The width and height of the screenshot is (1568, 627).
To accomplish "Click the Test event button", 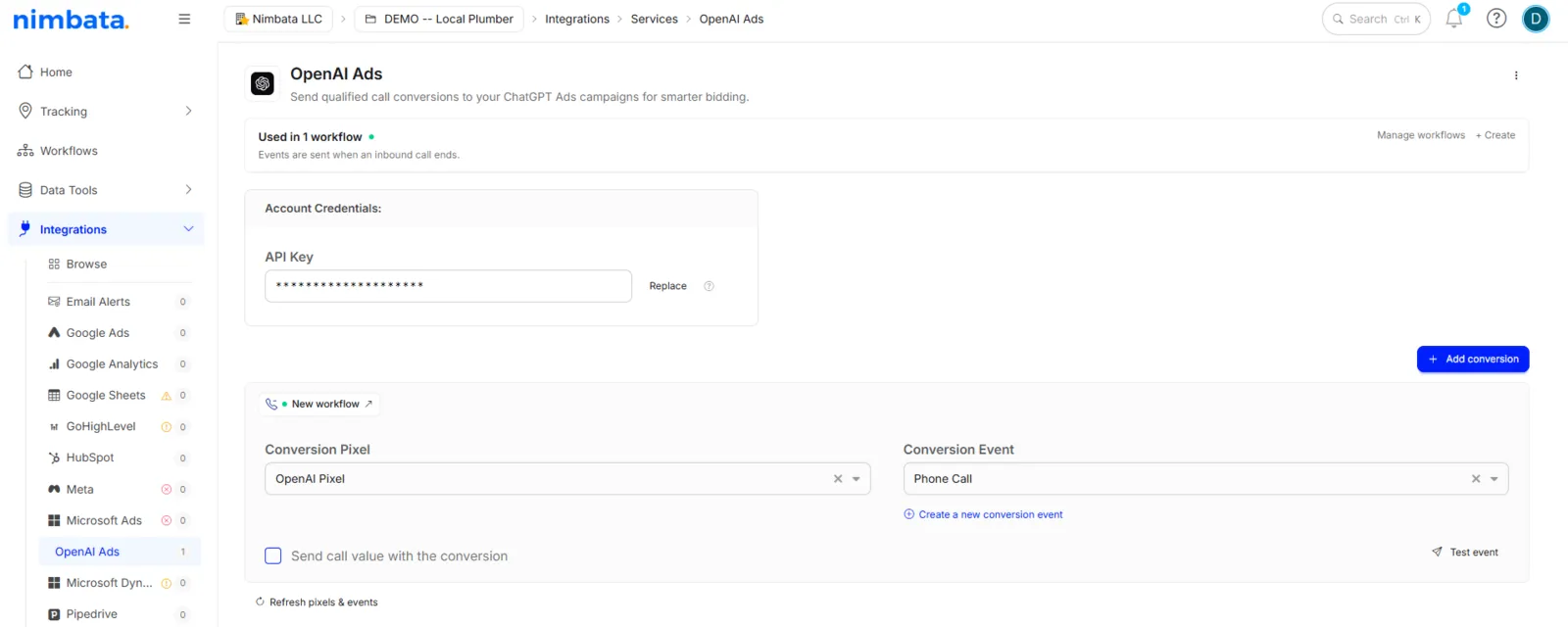I will 1465,553.
